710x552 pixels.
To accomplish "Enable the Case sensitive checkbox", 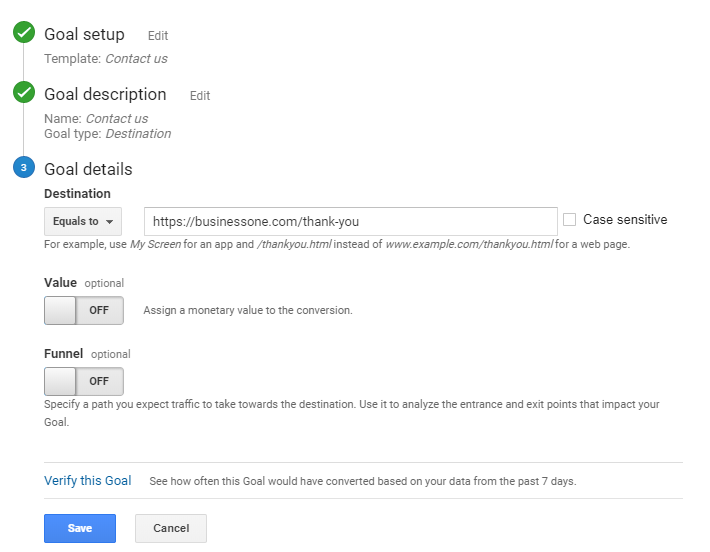I will (x=570, y=220).
